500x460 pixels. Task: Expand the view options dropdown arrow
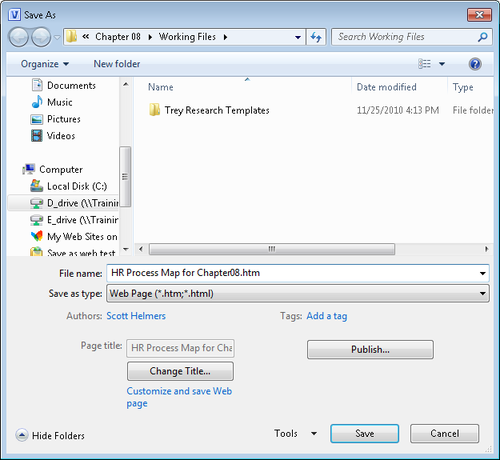click(442, 64)
